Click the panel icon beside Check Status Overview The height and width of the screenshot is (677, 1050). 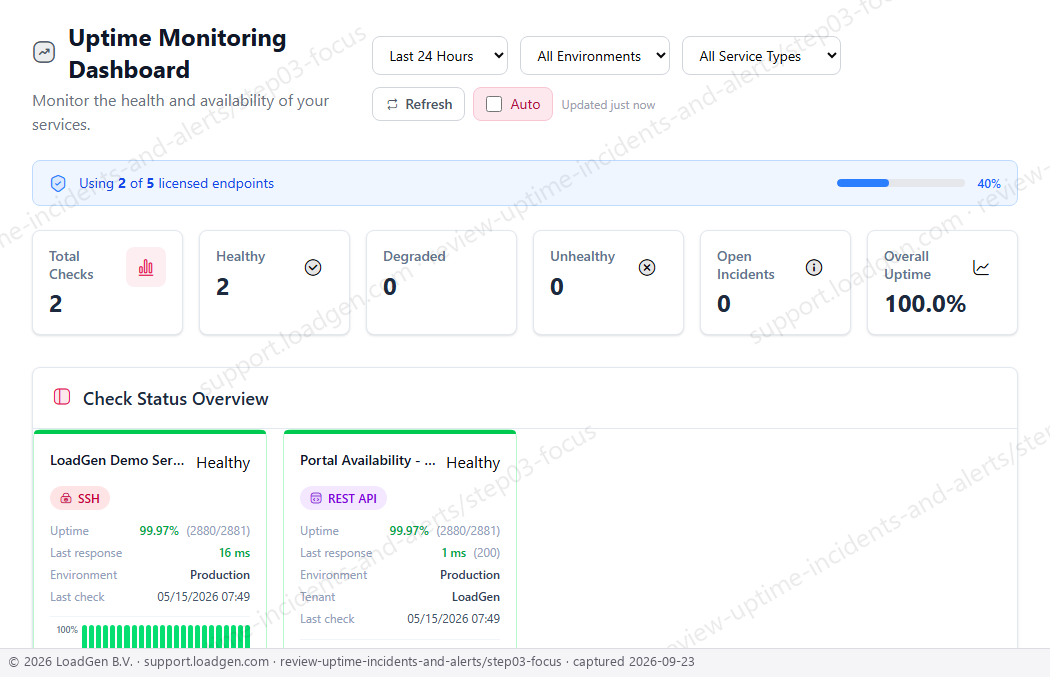coord(62,397)
